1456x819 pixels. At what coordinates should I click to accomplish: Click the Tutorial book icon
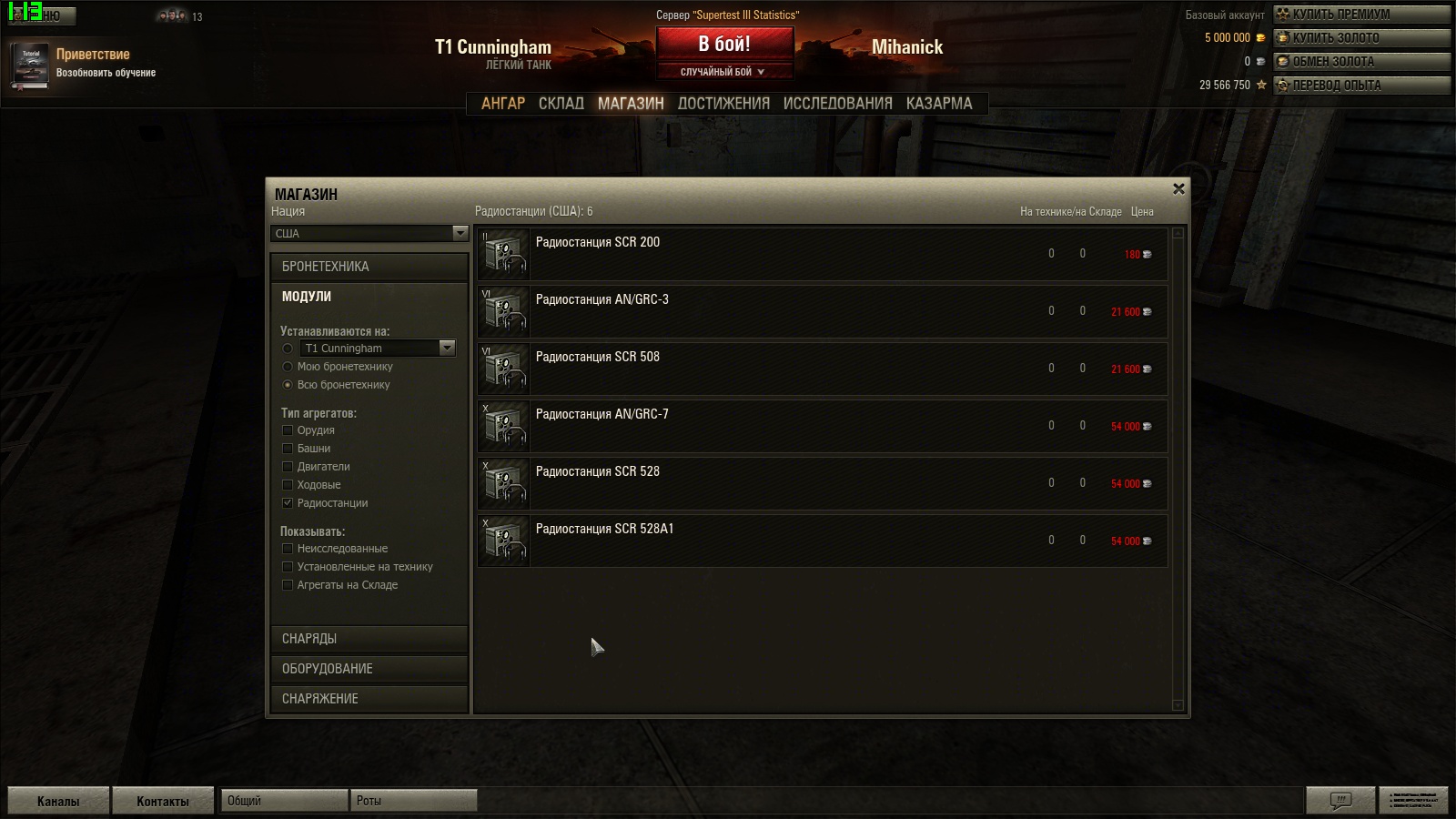click(x=30, y=66)
